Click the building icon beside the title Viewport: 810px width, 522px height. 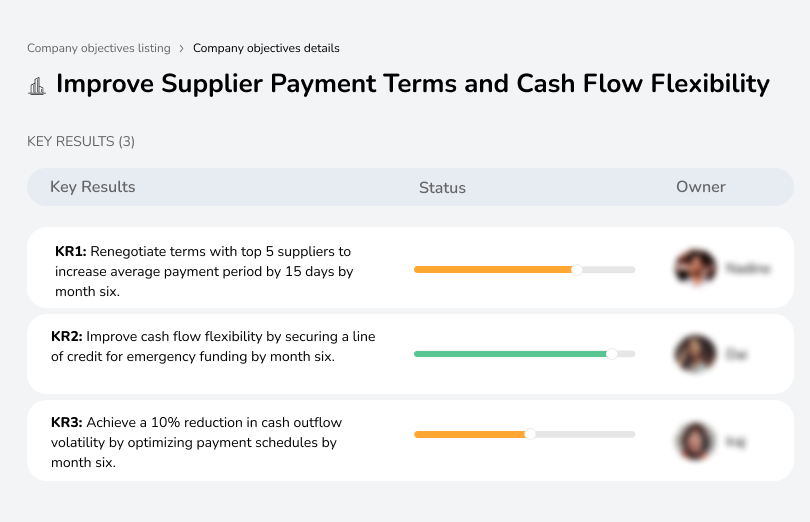pyautogui.click(x=37, y=86)
